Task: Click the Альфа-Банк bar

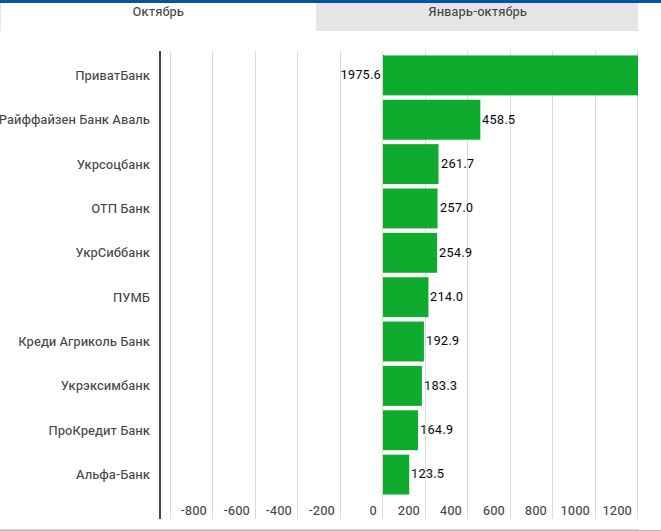Action: pos(396,474)
